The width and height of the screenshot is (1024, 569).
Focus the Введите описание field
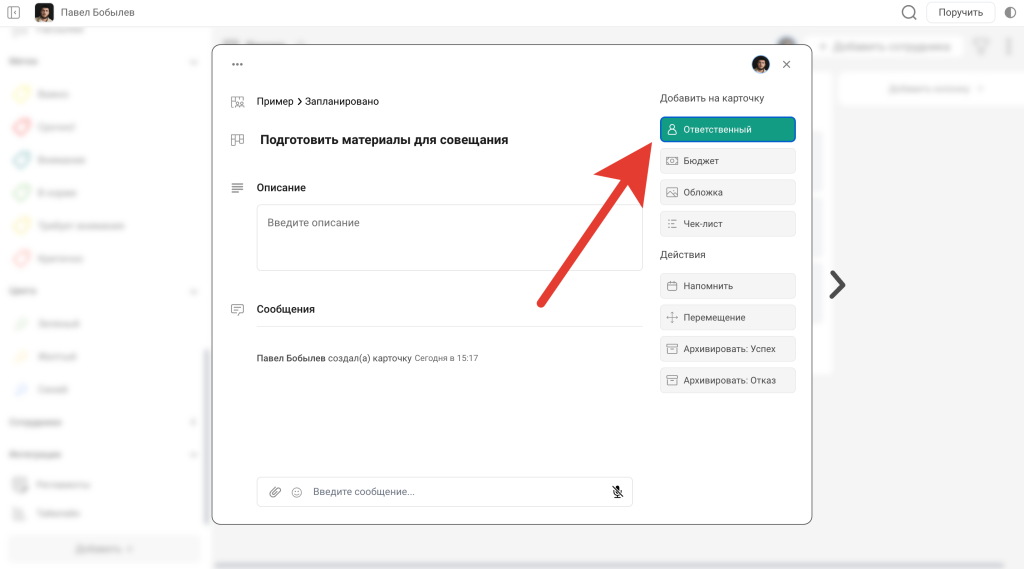pyautogui.click(x=449, y=237)
